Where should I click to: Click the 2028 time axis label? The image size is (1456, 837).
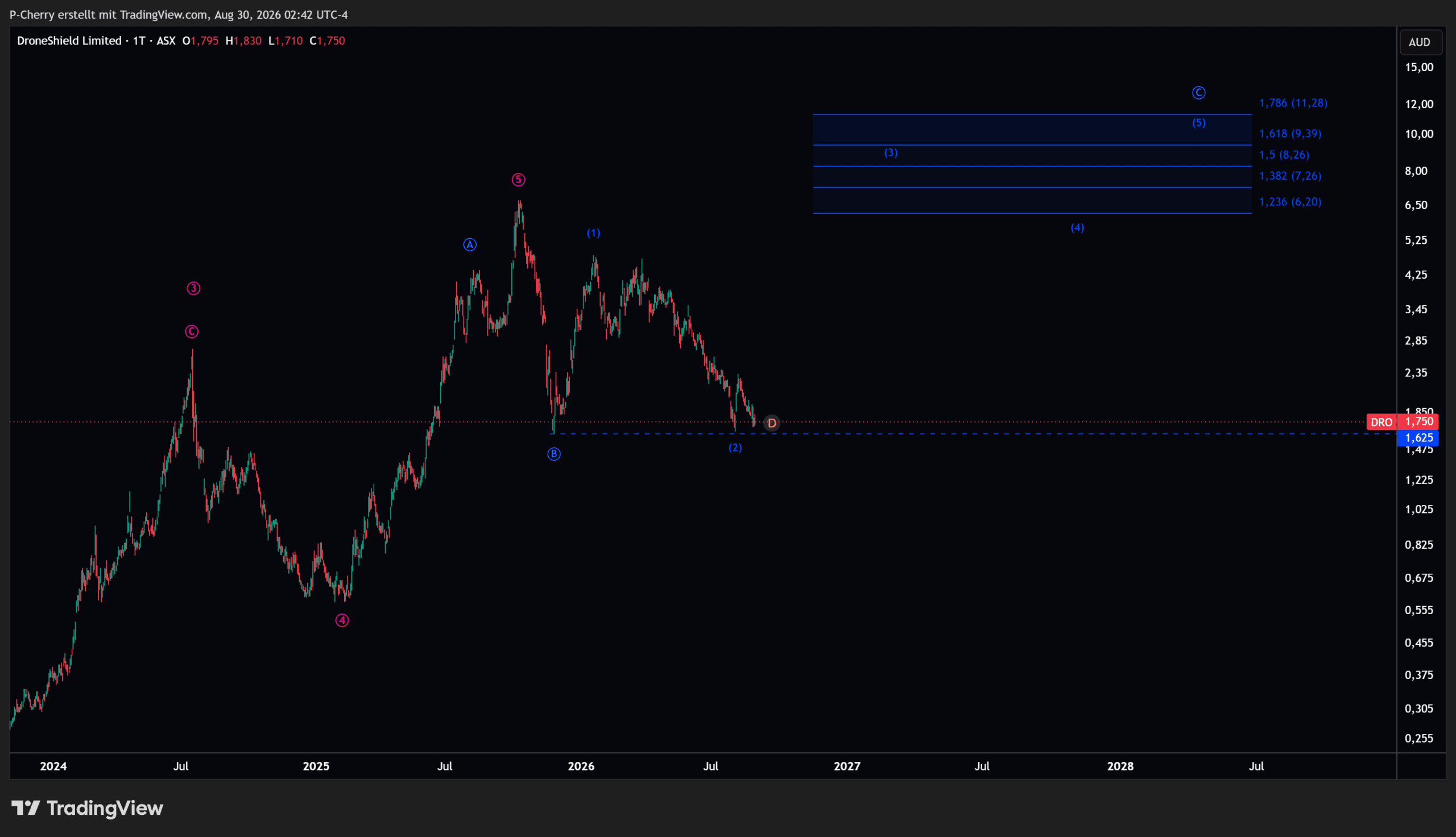coord(1120,766)
